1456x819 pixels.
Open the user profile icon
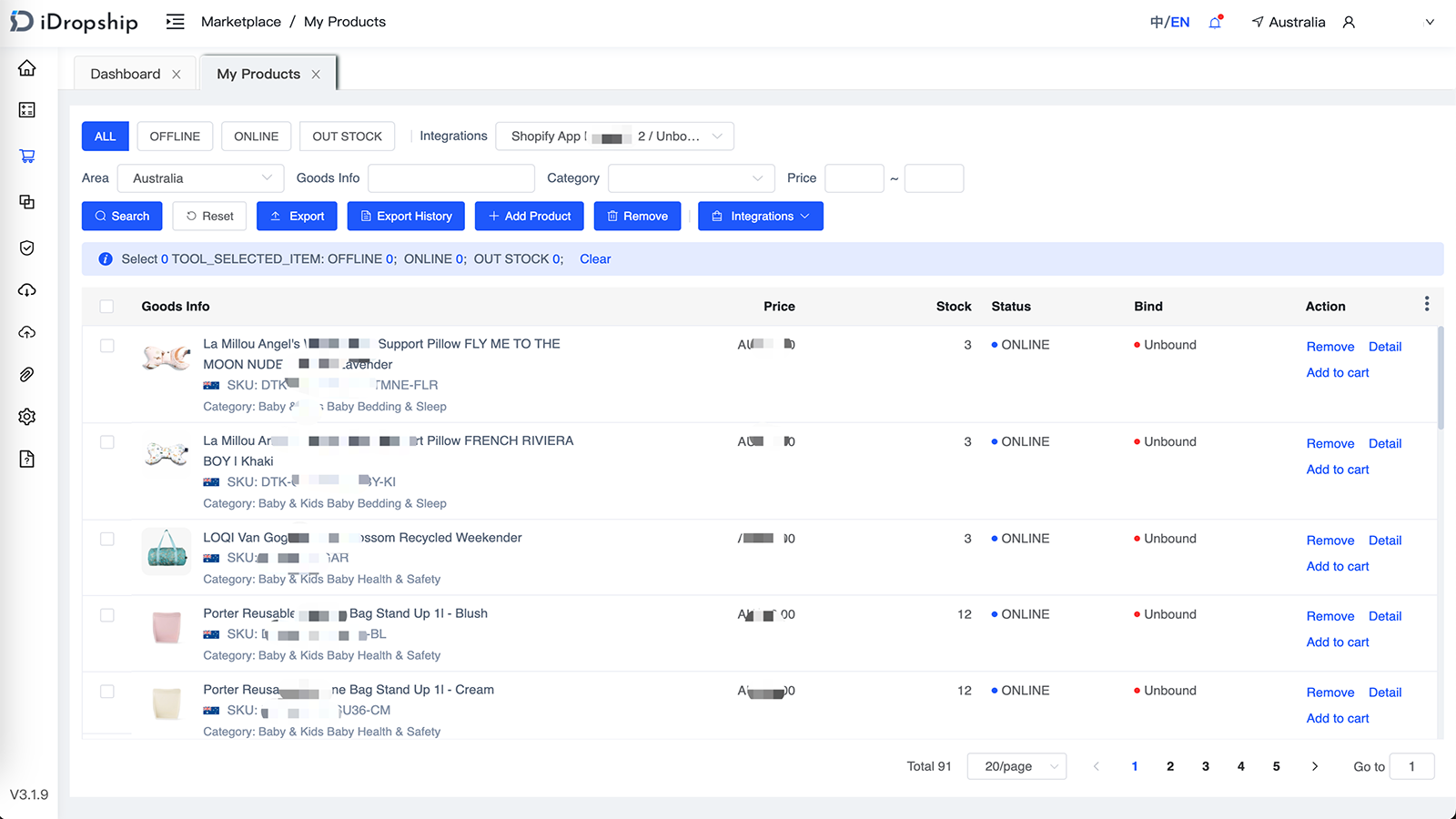1349,22
